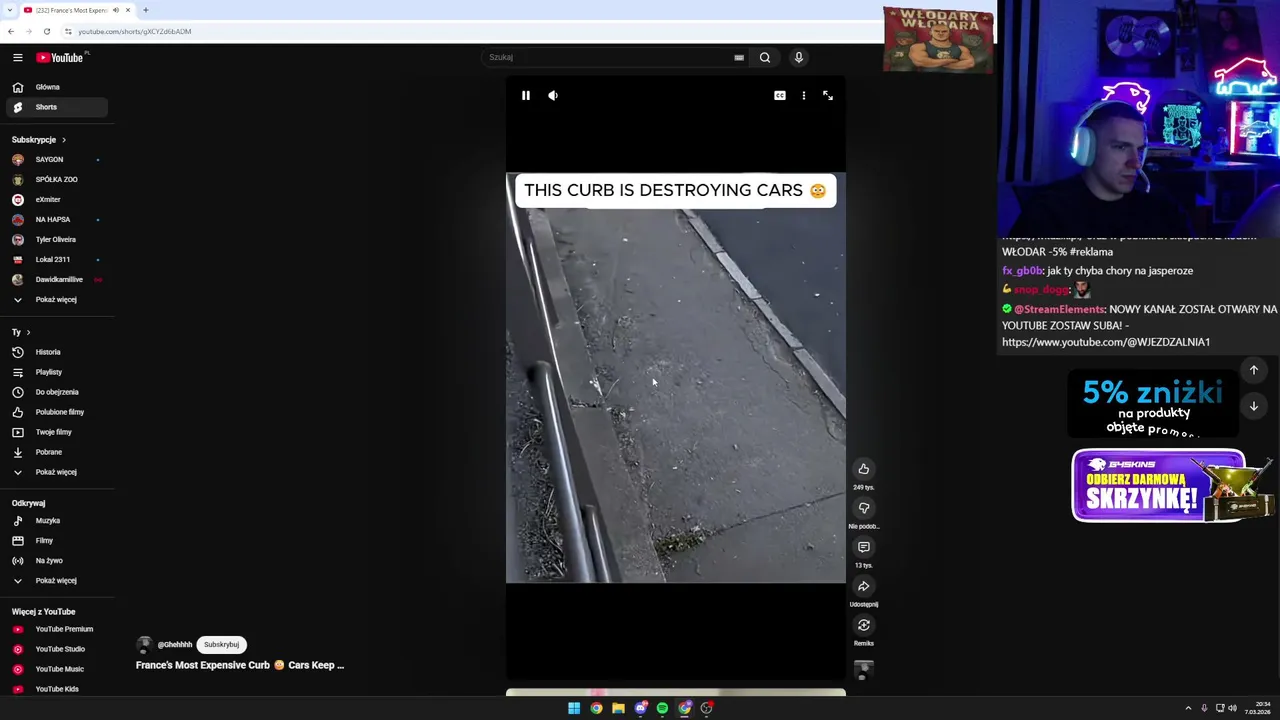Open the NA HAPSA channel
The image size is (1280, 720).
click(x=56, y=220)
